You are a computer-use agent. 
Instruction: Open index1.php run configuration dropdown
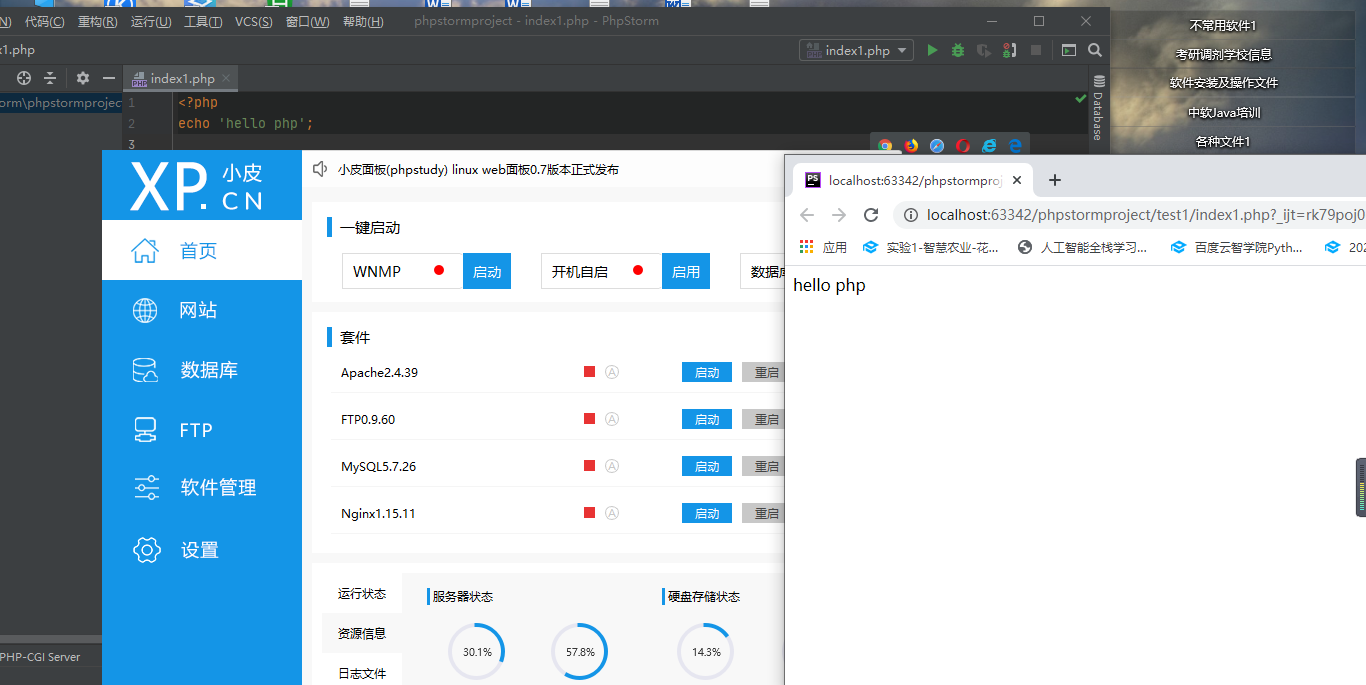point(857,50)
